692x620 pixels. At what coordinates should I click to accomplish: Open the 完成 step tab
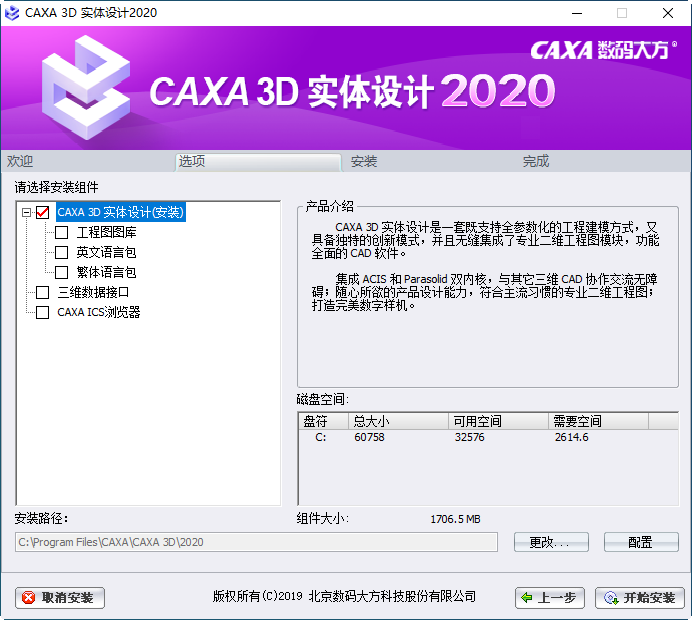click(x=536, y=162)
